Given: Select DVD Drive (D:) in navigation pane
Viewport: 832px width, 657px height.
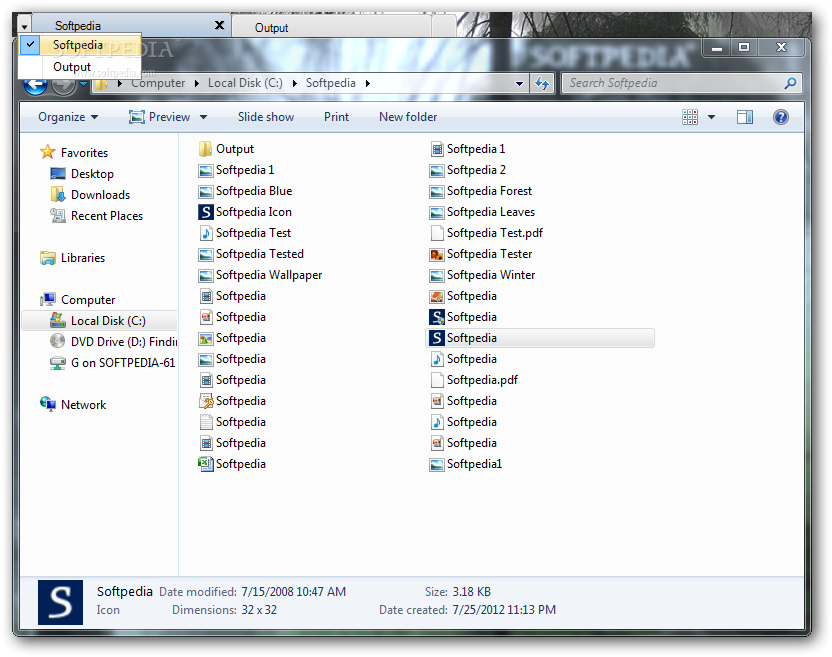Looking at the screenshot, I should pyautogui.click(x=113, y=342).
